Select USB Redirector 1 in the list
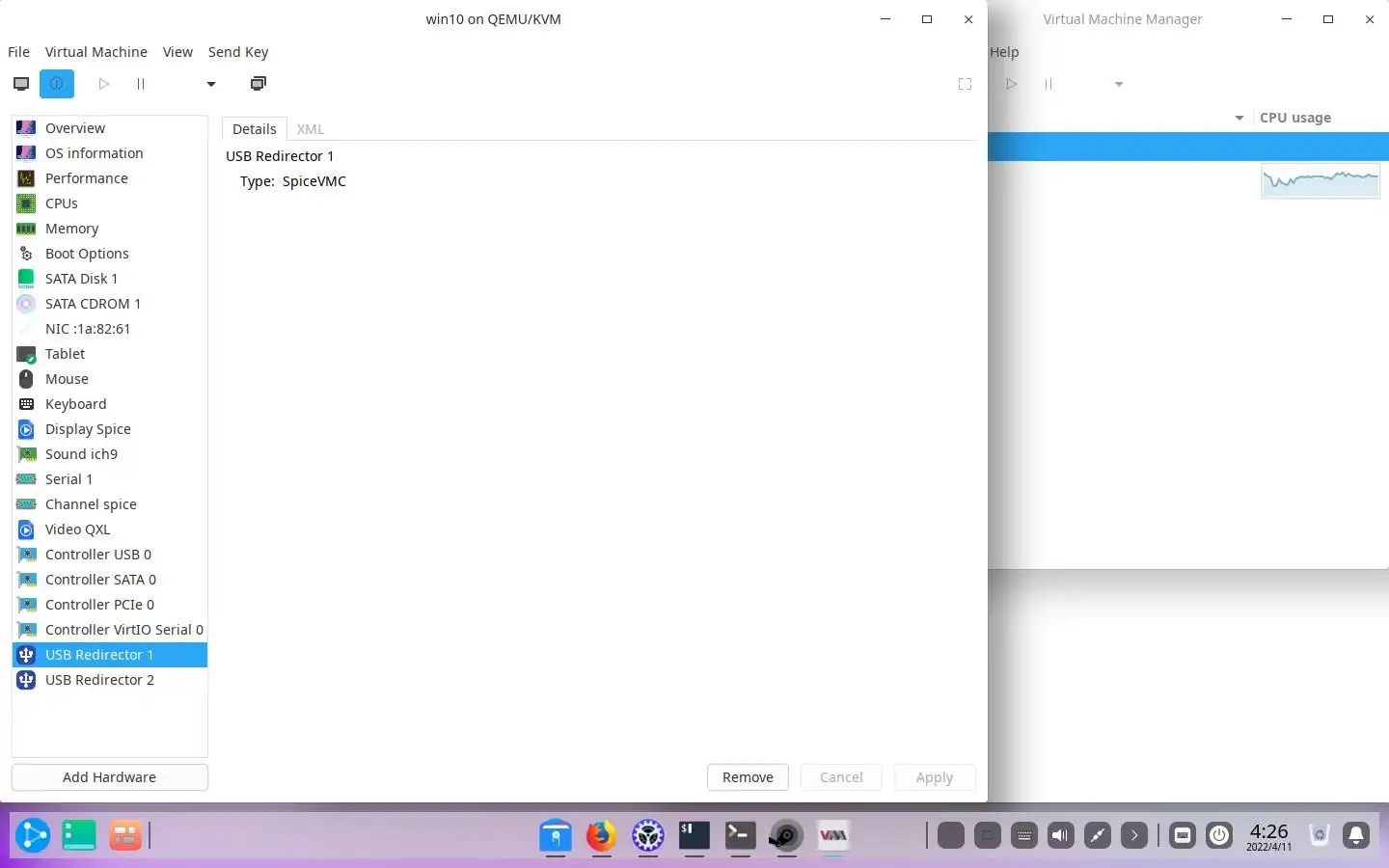 coord(110,655)
